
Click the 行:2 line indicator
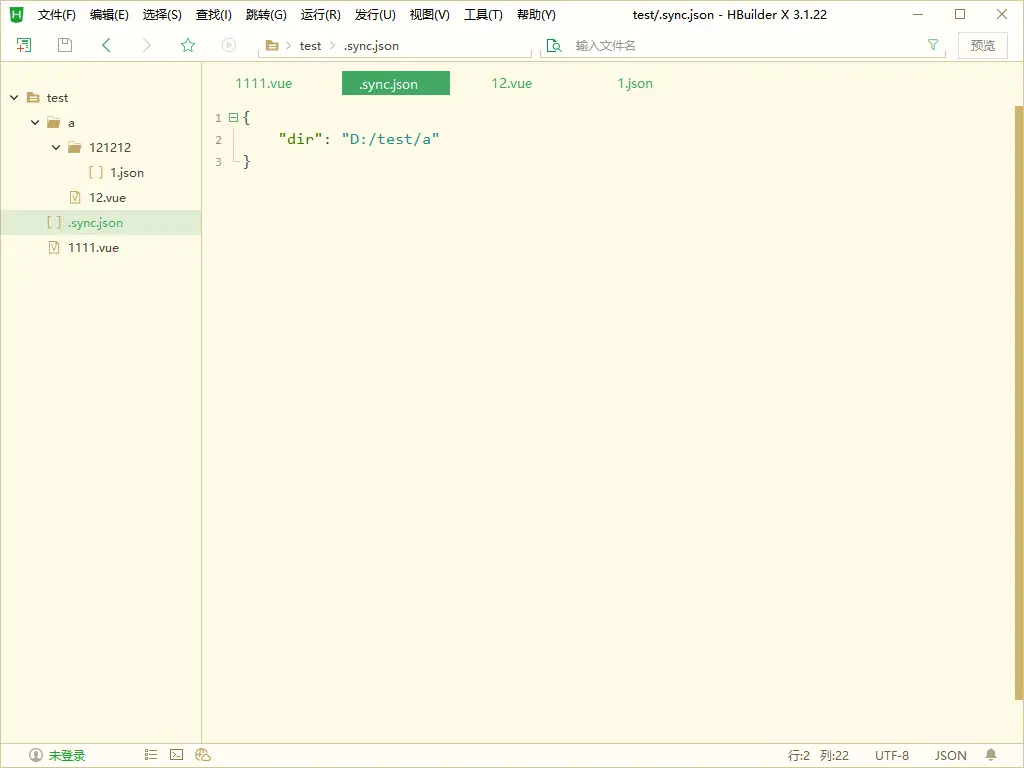click(799, 756)
